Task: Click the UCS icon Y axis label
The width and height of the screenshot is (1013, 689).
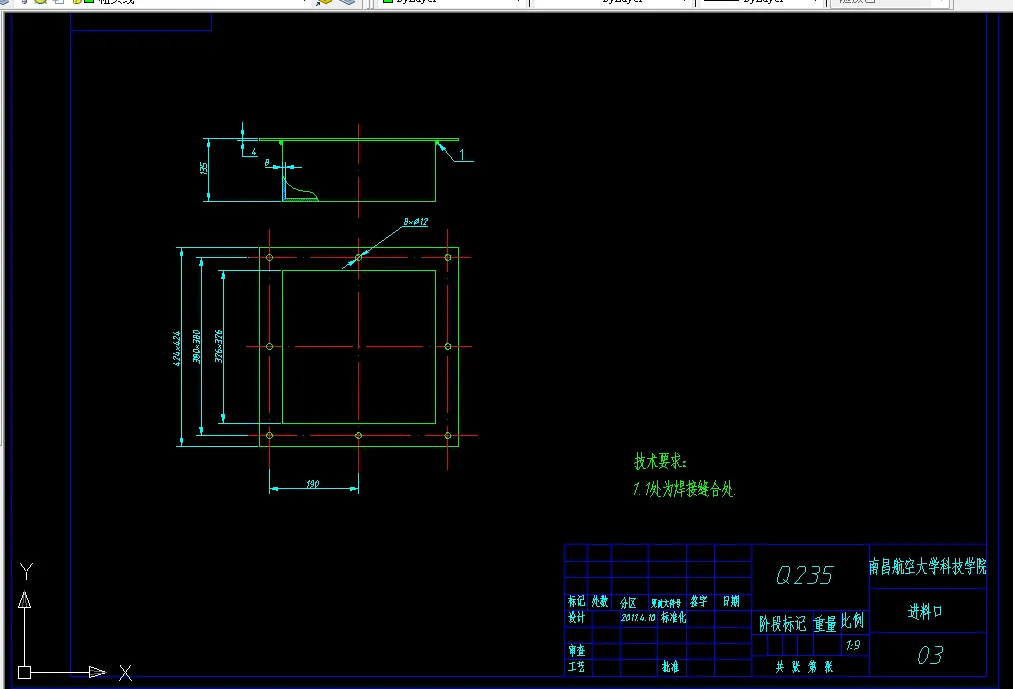Action: [x=26, y=571]
